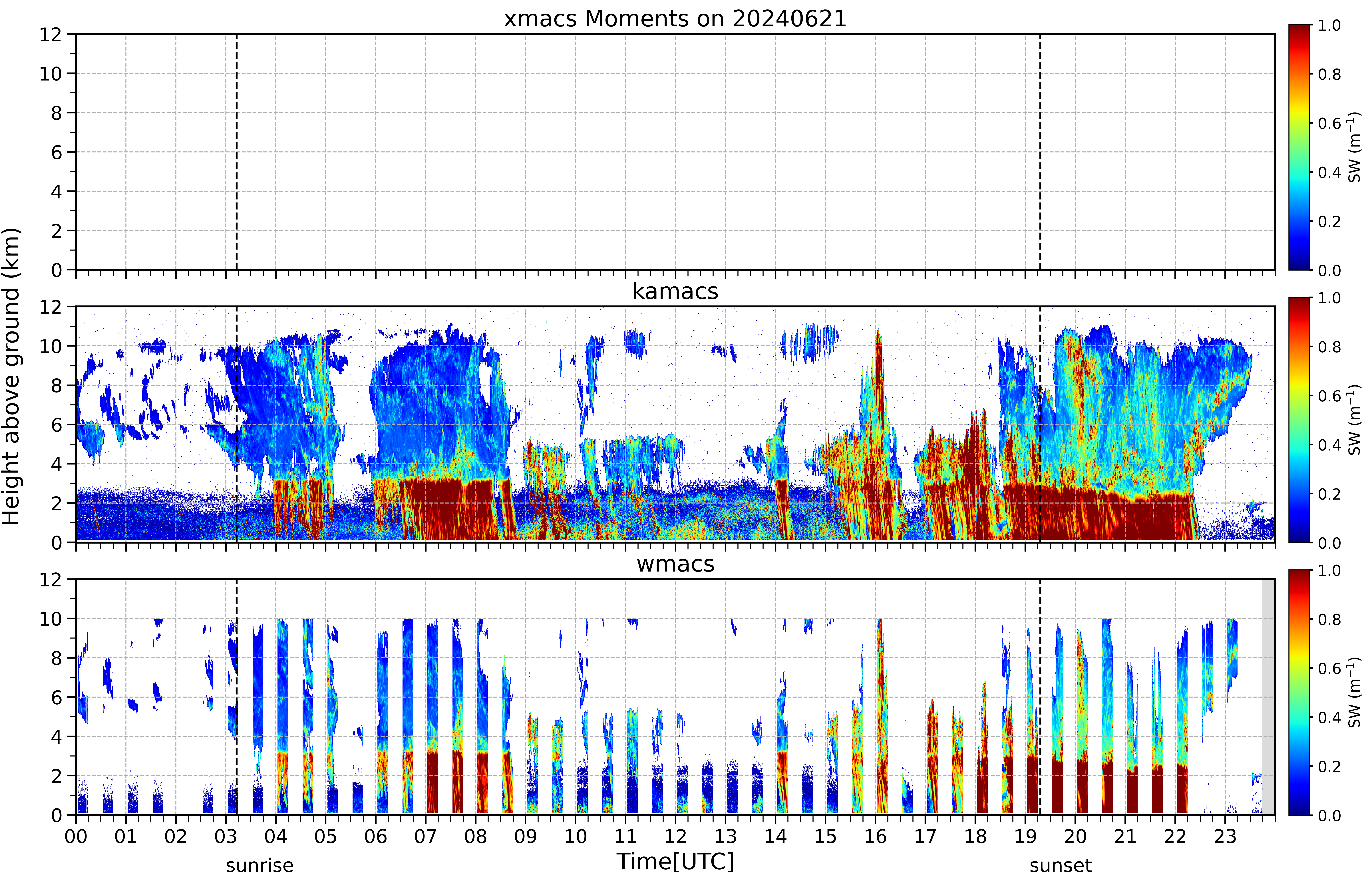Click the 'Time[UTC]' axis label
Screen dimensions: 1372x885
click(x=675, y=862)
